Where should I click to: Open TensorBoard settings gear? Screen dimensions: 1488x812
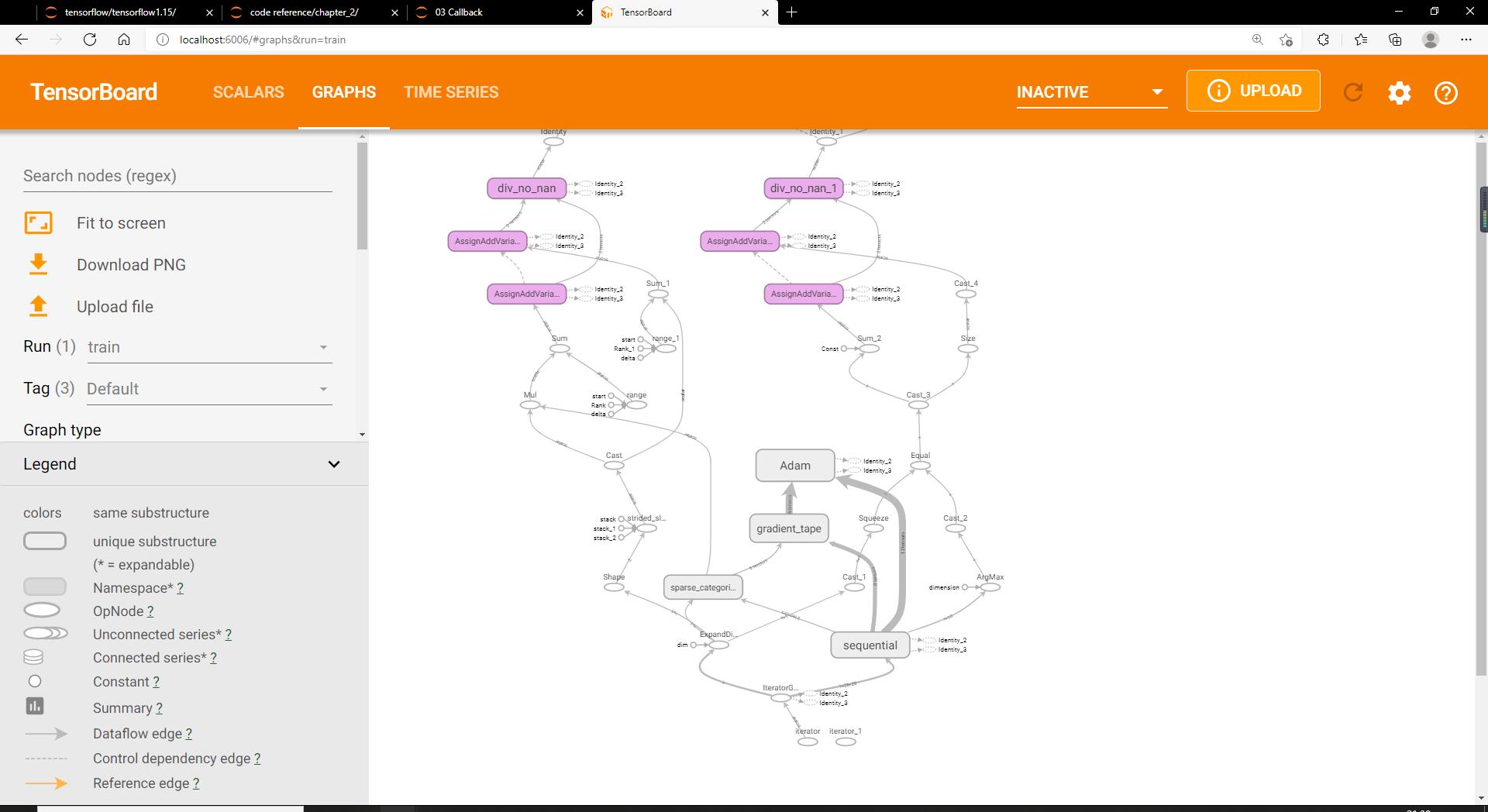tap(1400, 93)
